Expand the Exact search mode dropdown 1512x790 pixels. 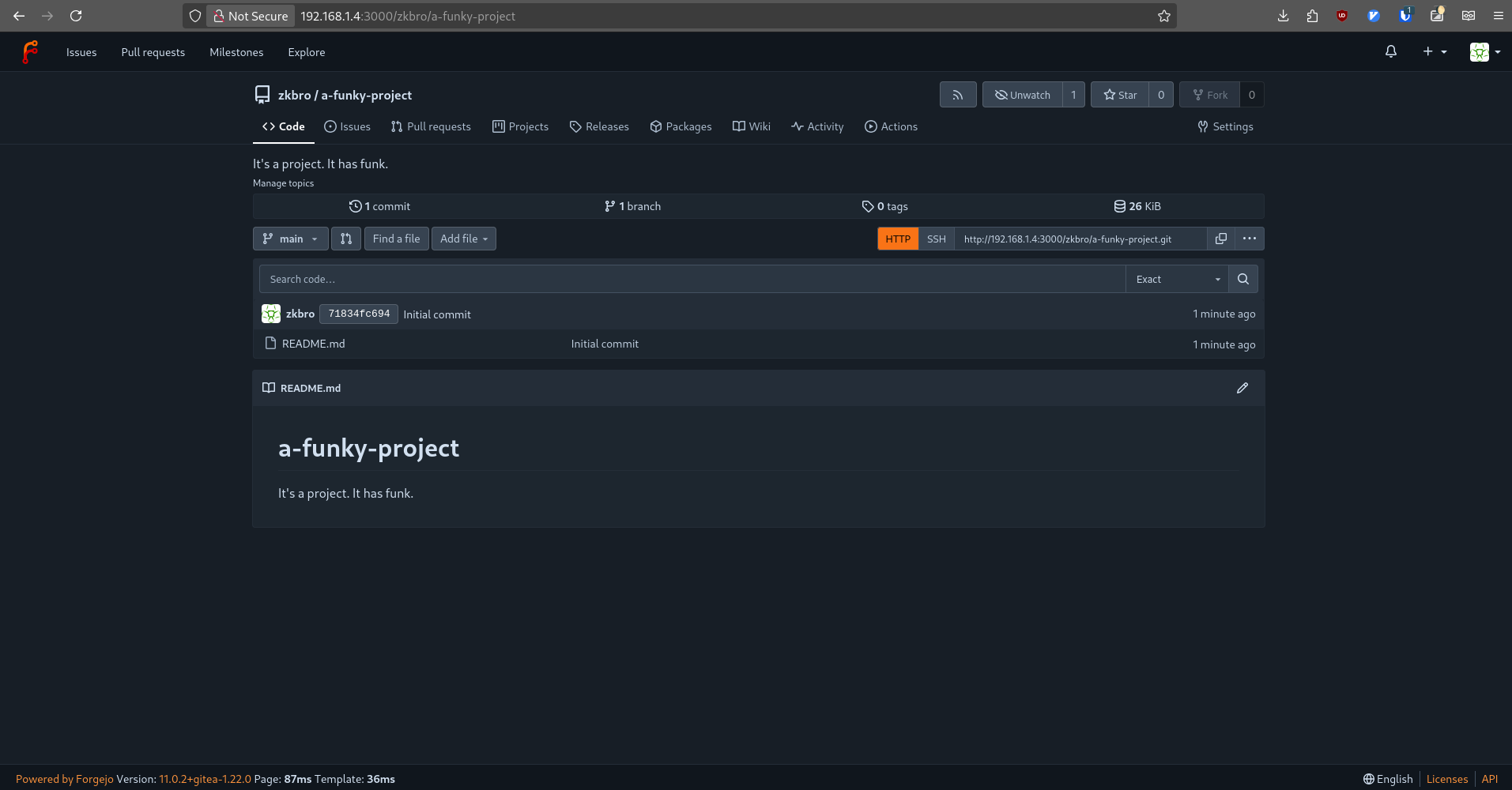[1177, 279]
